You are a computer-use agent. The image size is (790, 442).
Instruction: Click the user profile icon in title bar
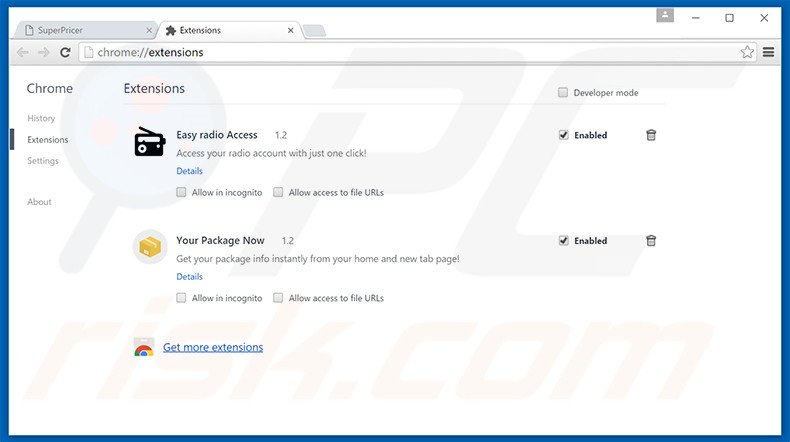(x=665, y=16)
